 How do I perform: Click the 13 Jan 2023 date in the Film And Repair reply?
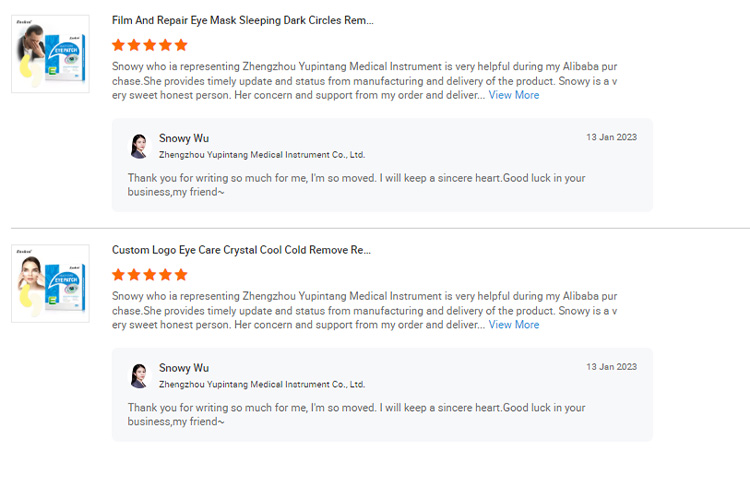click(x=611, y=137)
